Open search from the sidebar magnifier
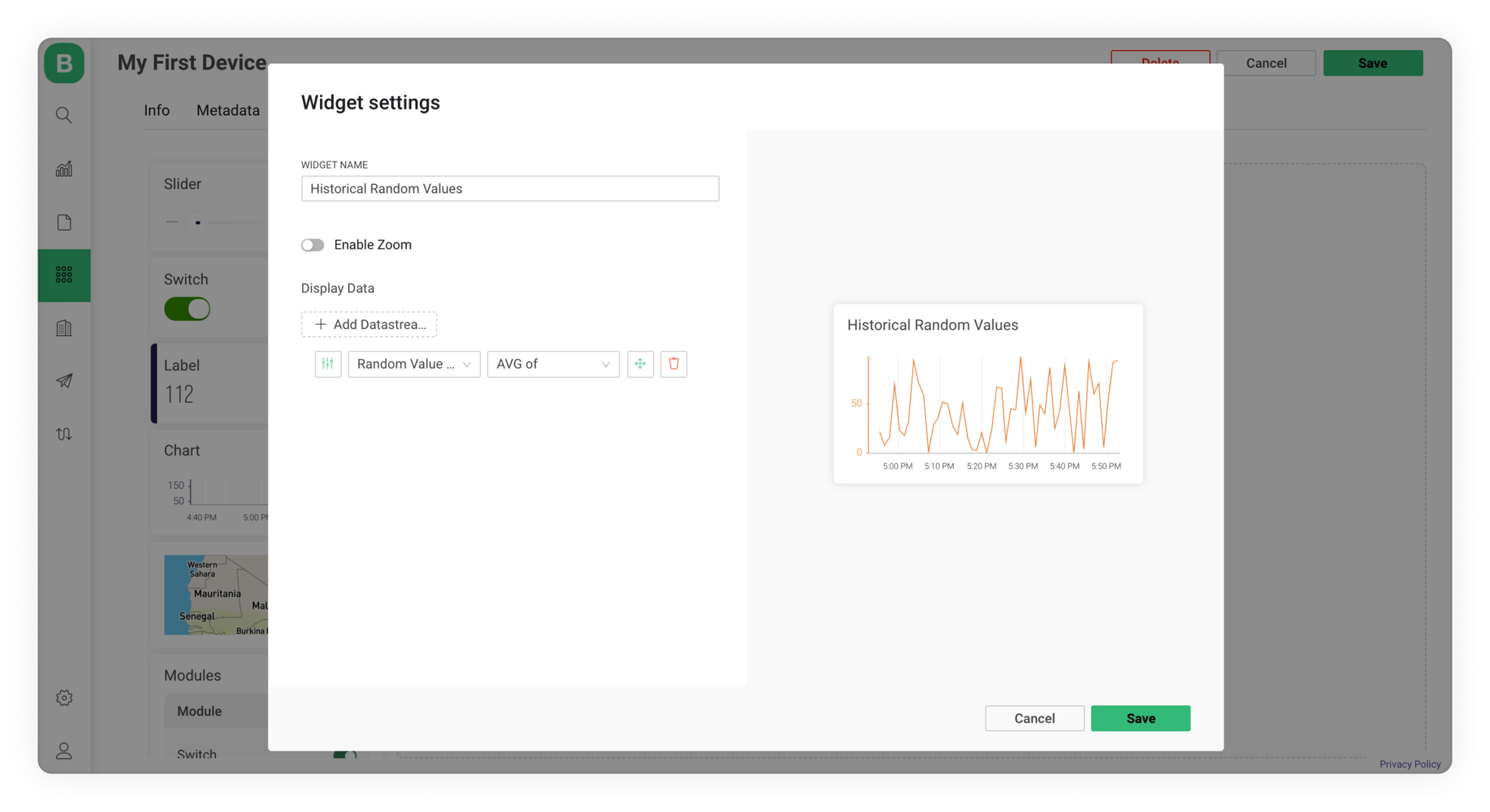 [x=64, y=115]
